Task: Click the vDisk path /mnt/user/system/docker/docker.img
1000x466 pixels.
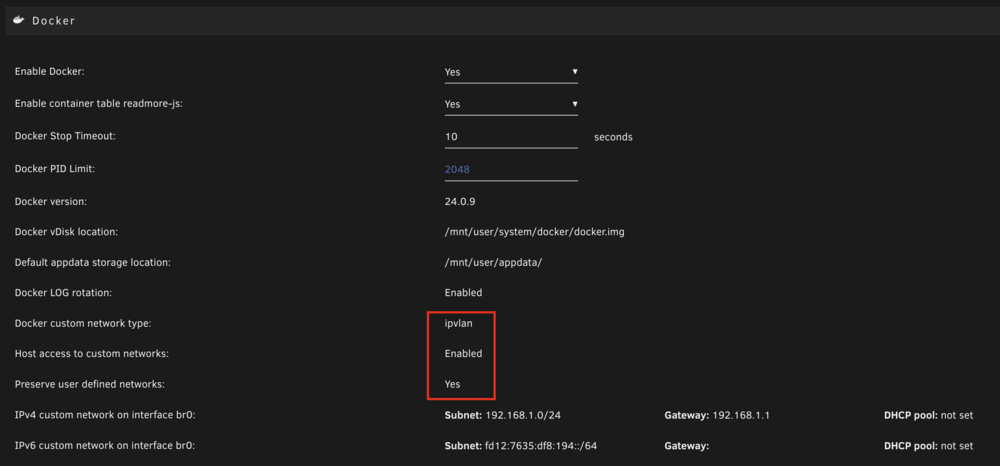Action: click(x=534, y=232)
